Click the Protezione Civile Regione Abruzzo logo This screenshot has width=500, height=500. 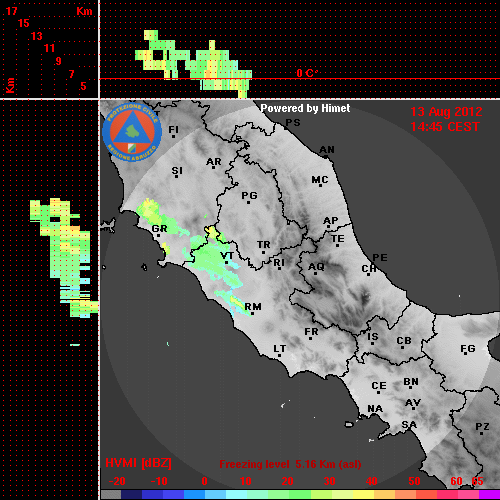tap(132, 132)
